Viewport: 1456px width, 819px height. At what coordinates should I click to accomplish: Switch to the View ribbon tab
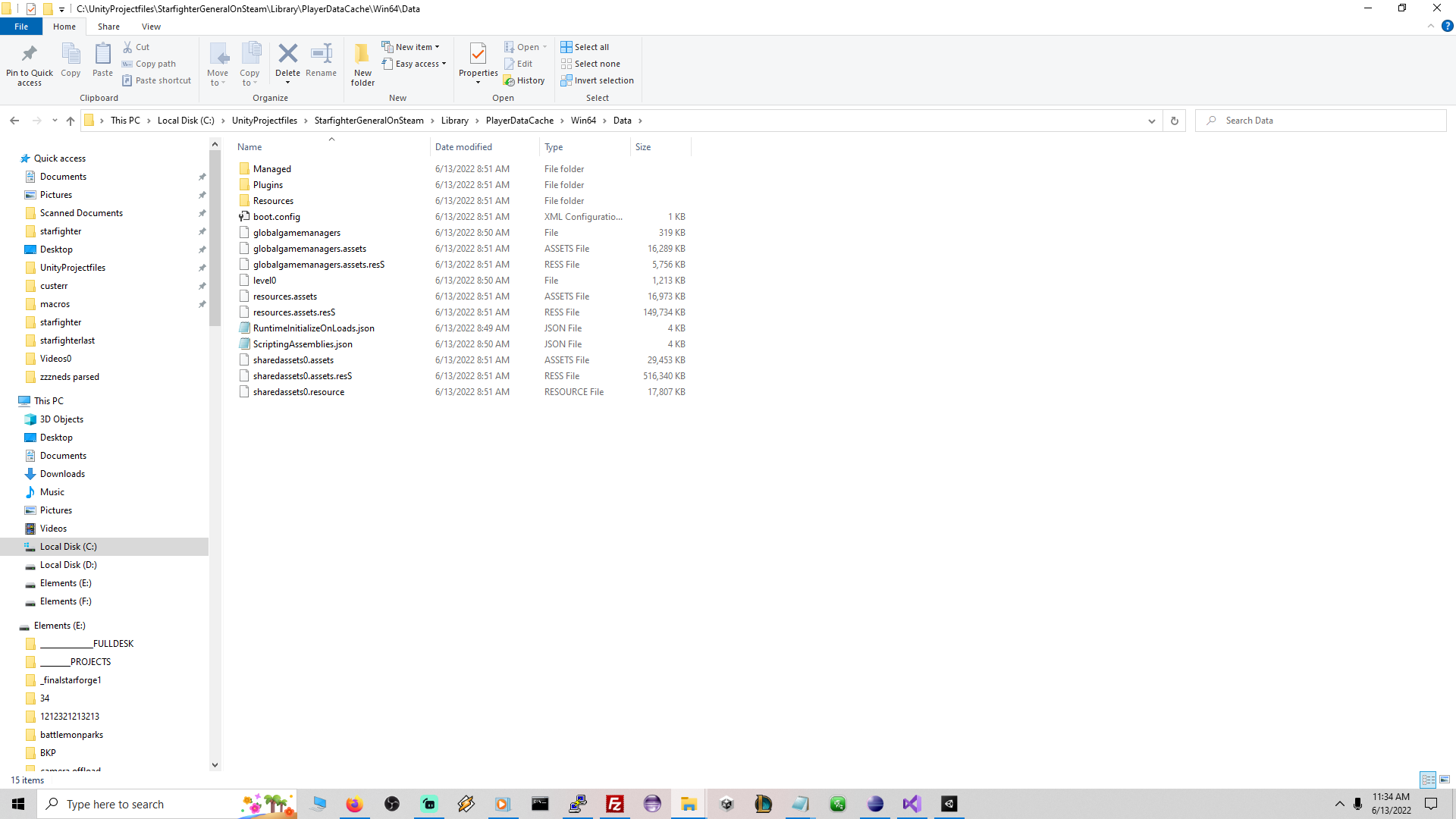point(151,27)
